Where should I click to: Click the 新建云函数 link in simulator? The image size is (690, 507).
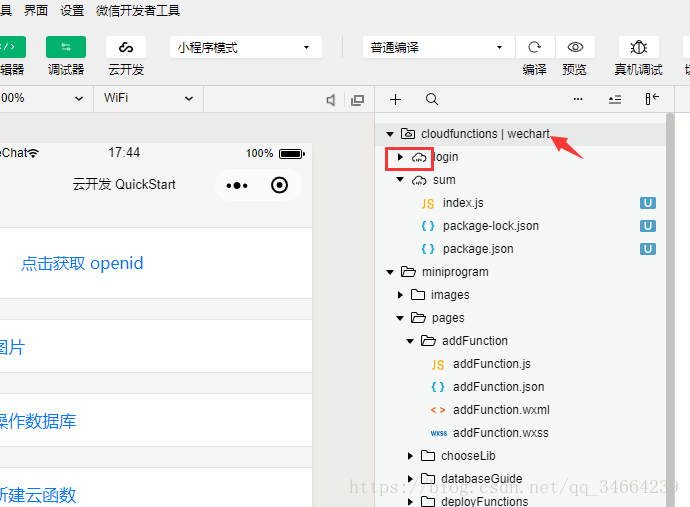click(x=38, y=495)
